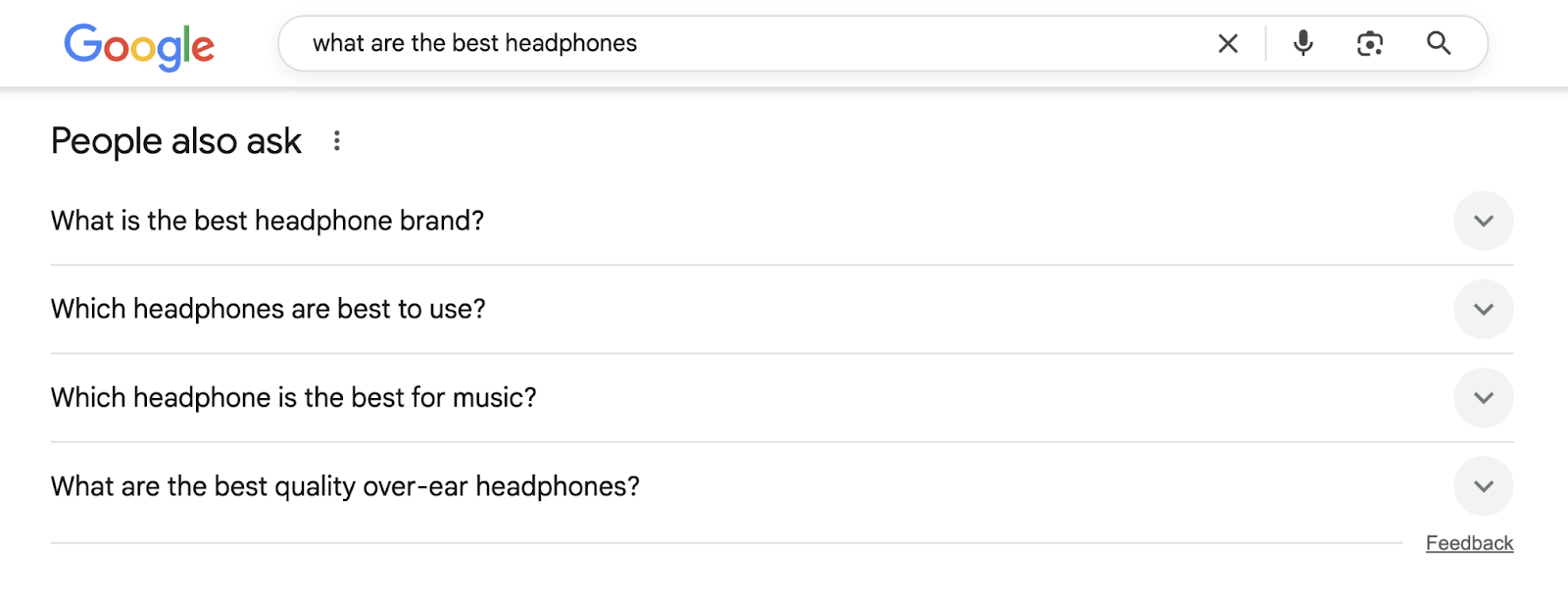The width and height of the screenshot is (1568, 600).
Task: Expand the best headphone brand question
Action: tap(1483, 221)
